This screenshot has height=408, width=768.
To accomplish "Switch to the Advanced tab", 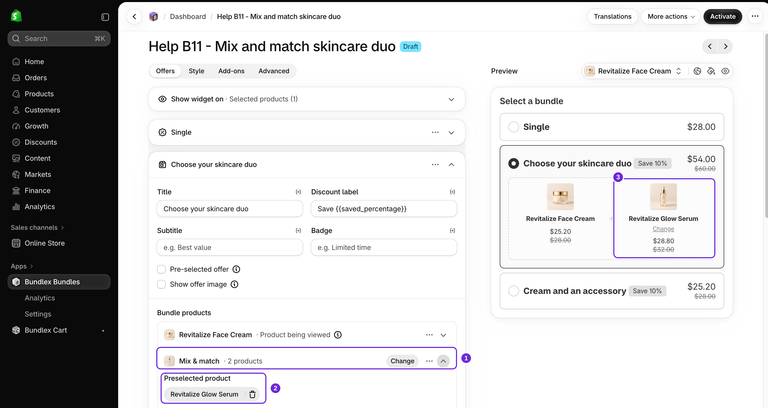I will [274, 72].
